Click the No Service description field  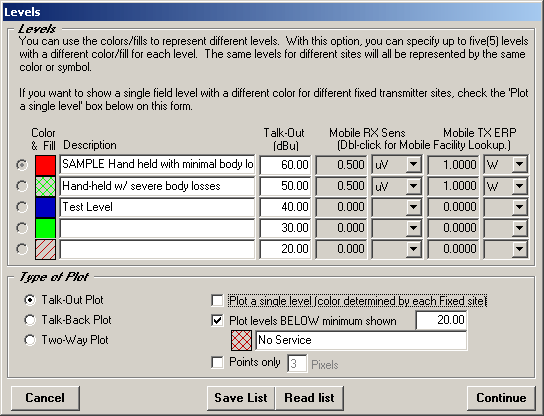click(361, 340)
